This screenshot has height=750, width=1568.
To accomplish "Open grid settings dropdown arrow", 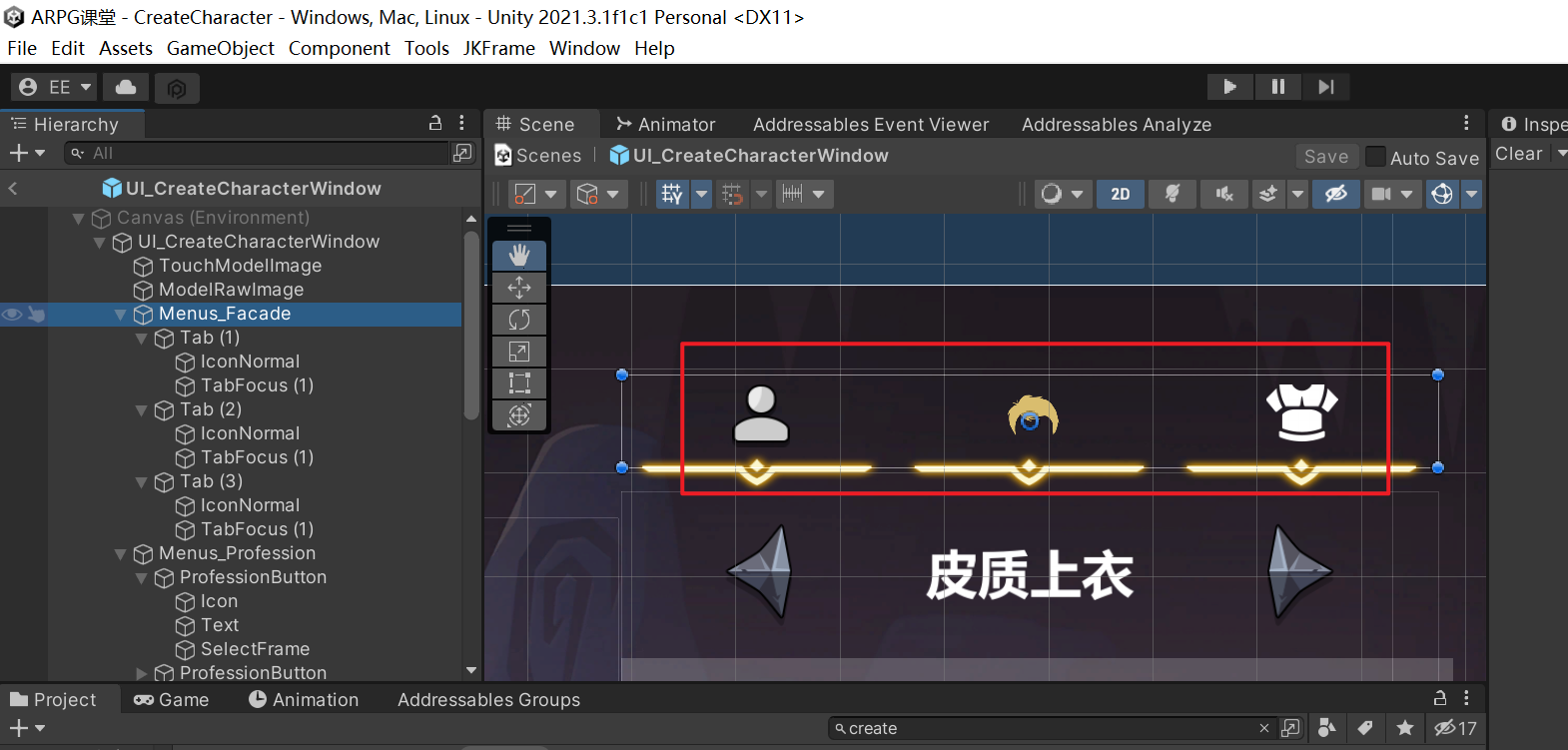I will (702, 194).
